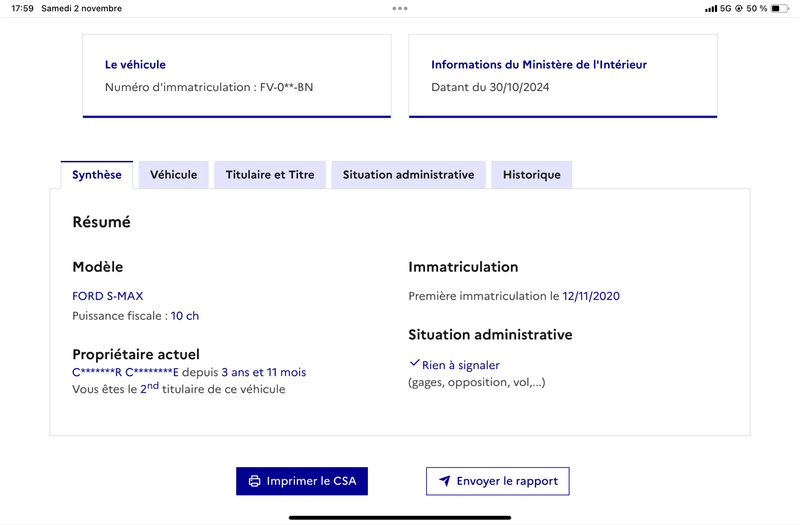Tap the battery icon in the status bar
Image resolution: width=800 pixels, height=525 pixels.
(780, 8)
